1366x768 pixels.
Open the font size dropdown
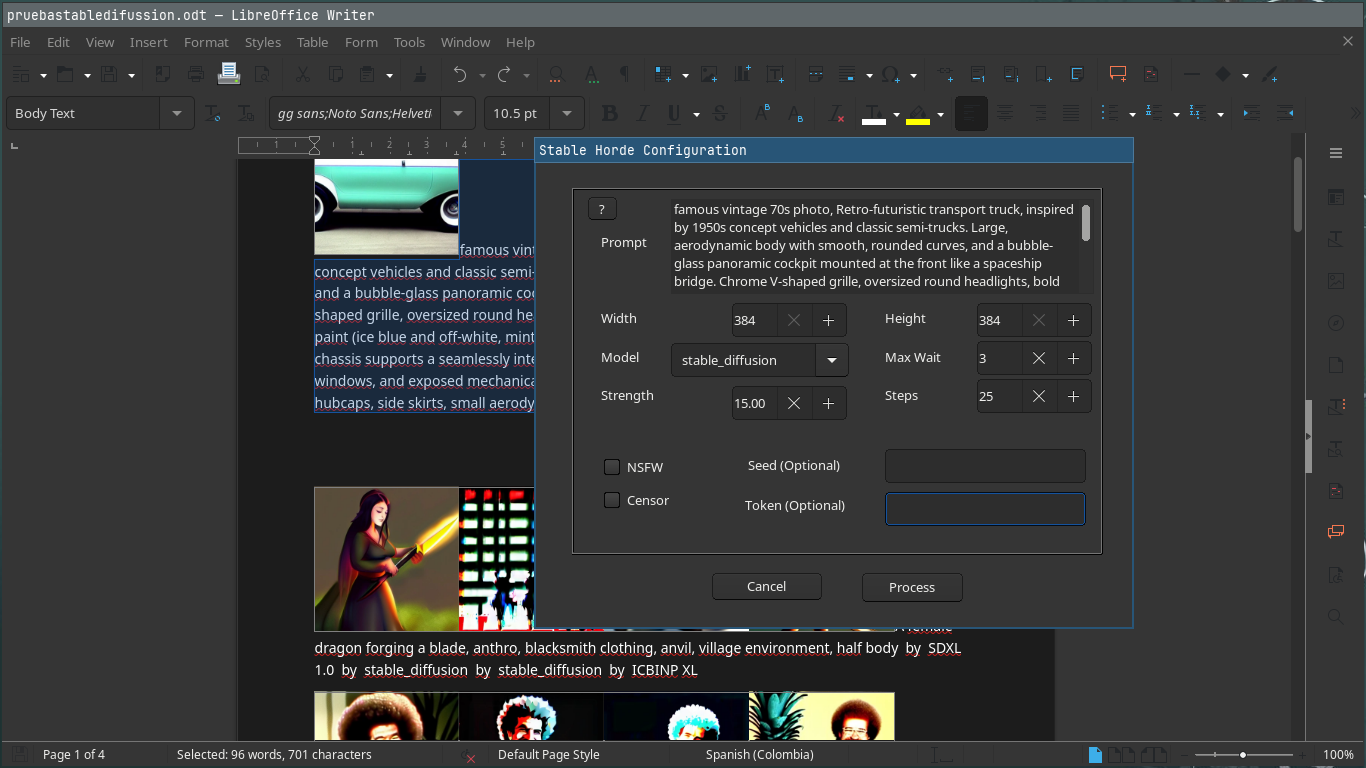(565, 113)
